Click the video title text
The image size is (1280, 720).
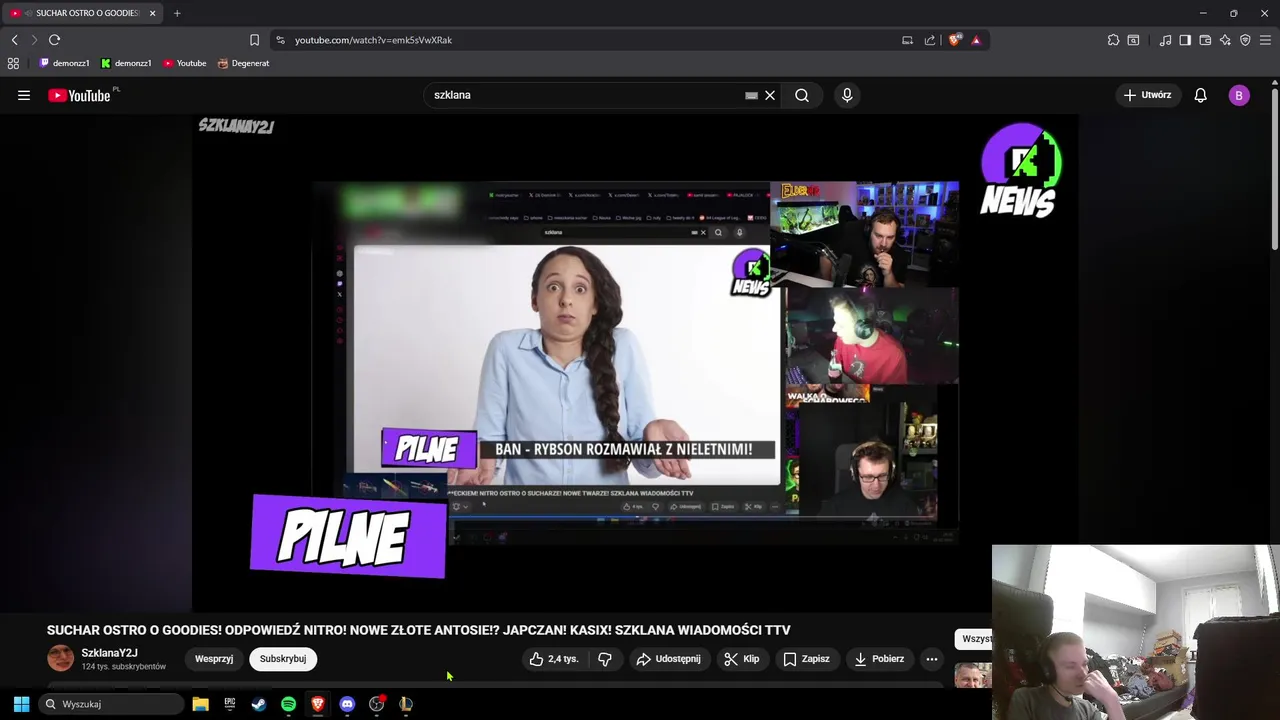[418, 630]
